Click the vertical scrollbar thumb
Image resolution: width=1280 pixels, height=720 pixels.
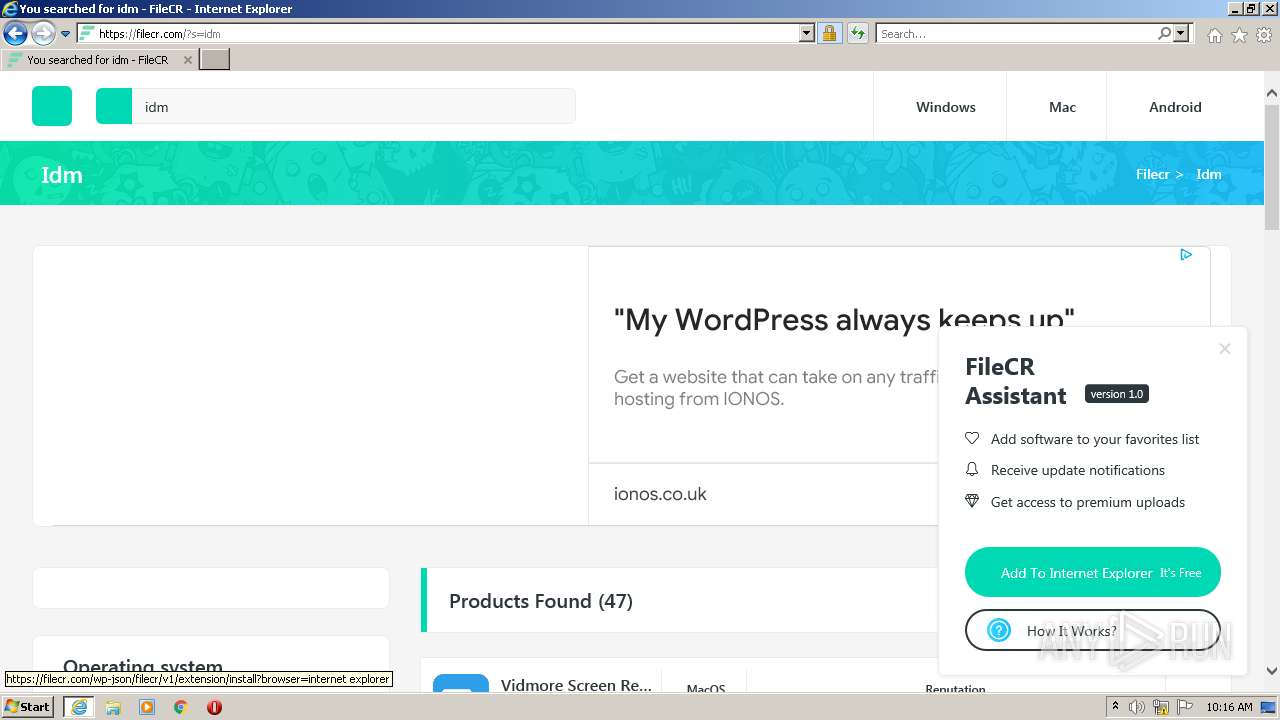1272,166
